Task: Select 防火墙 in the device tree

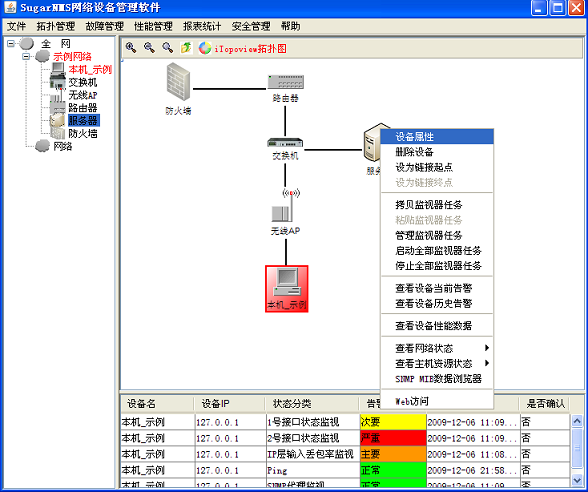Action: pos(83,134)
